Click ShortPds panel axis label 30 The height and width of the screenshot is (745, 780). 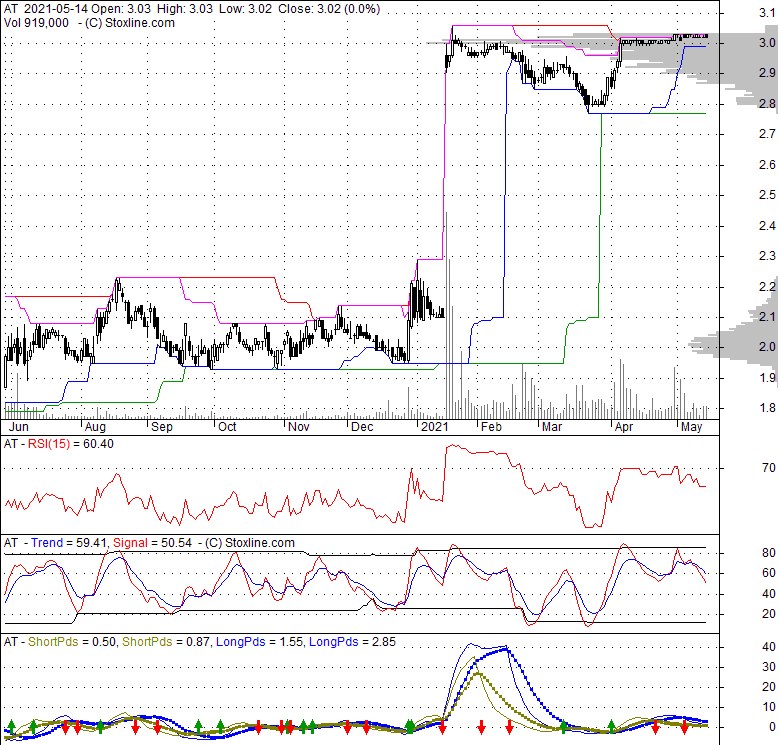point(769,667)
